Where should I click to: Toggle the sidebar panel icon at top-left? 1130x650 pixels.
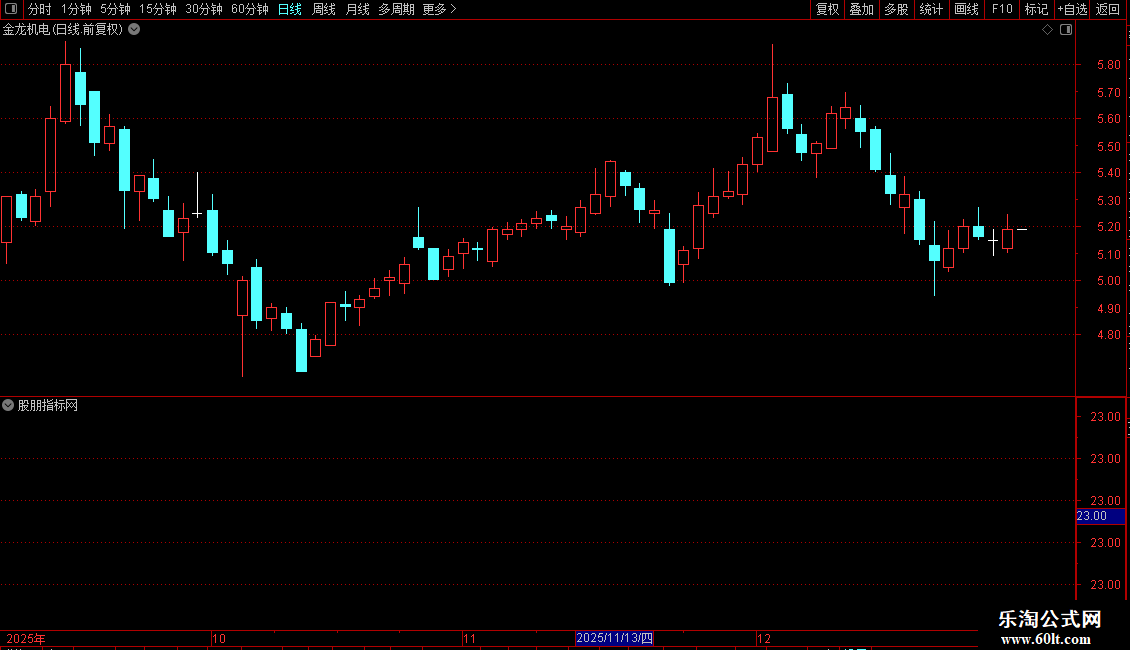11,9
